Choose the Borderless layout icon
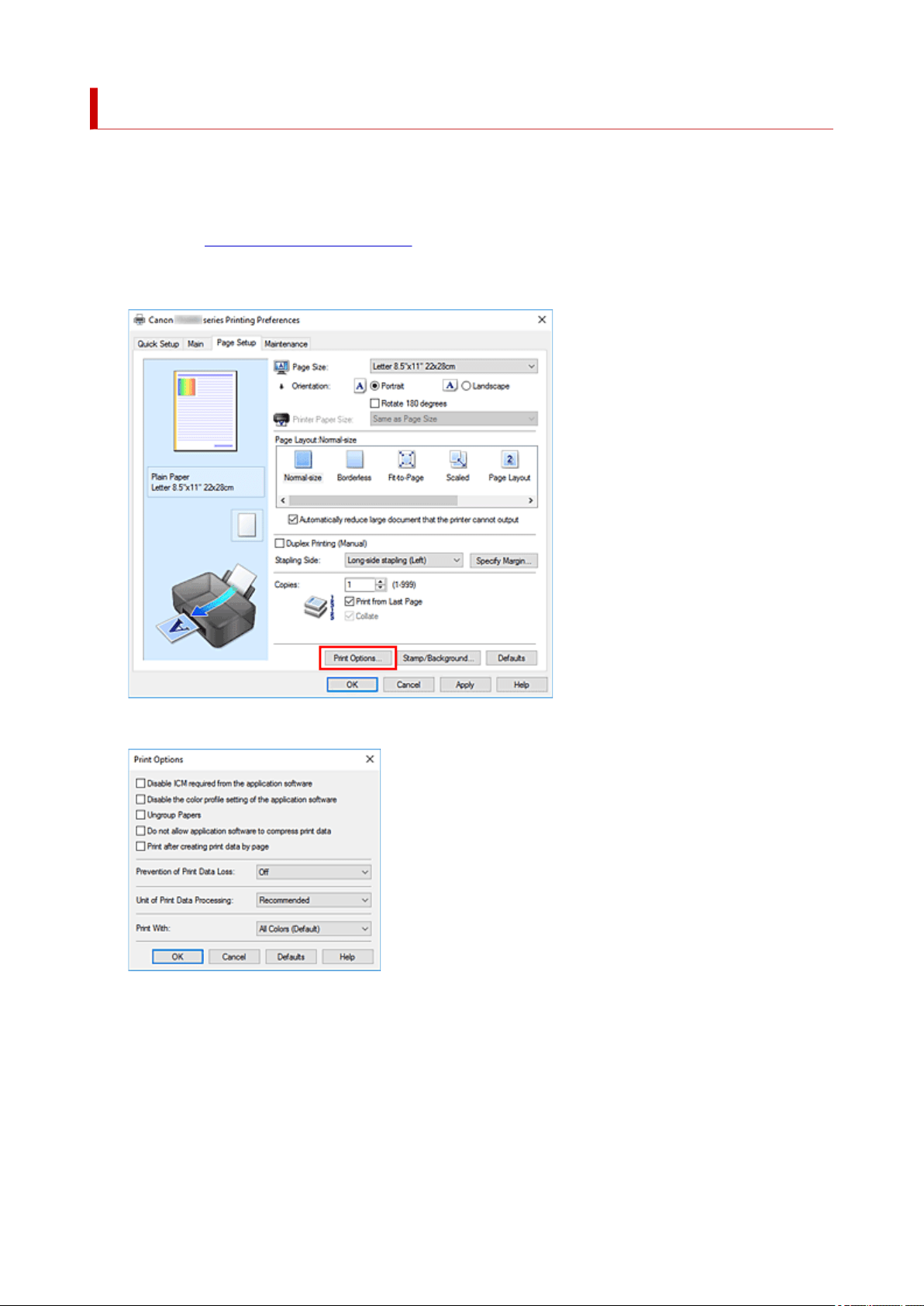Image resolution: width=924 pixels, height=1306 pixels. pos(354,460)
